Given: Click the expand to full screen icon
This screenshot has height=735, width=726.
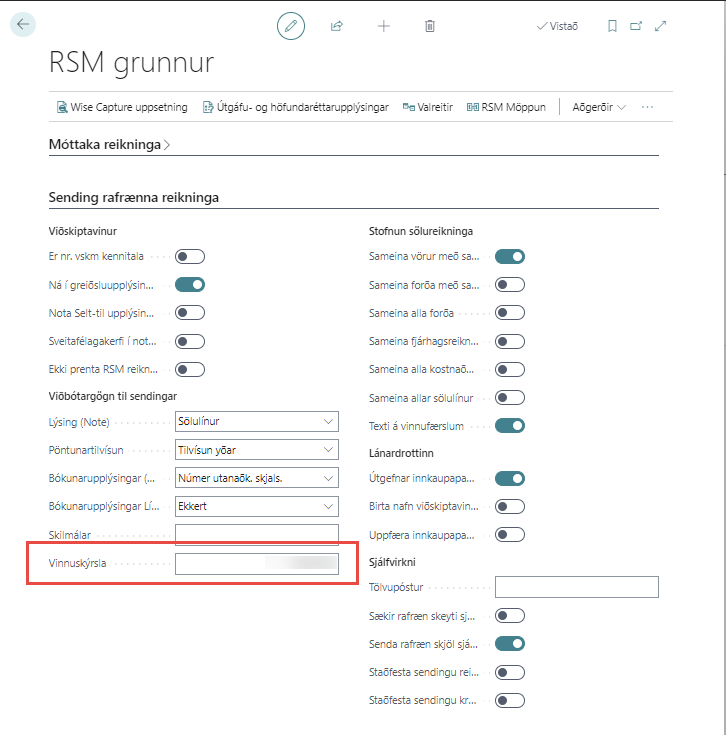Looking at the screenshot, I should (x=660, y=26).
